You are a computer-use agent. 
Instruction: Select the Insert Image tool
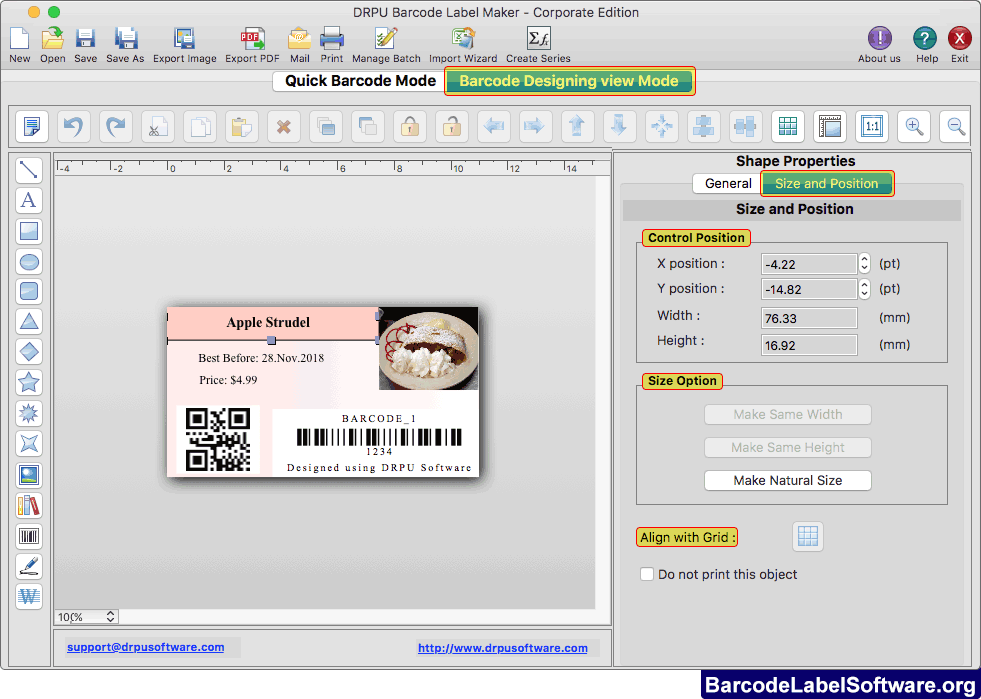pyautogui.click(x=29, y=475)
